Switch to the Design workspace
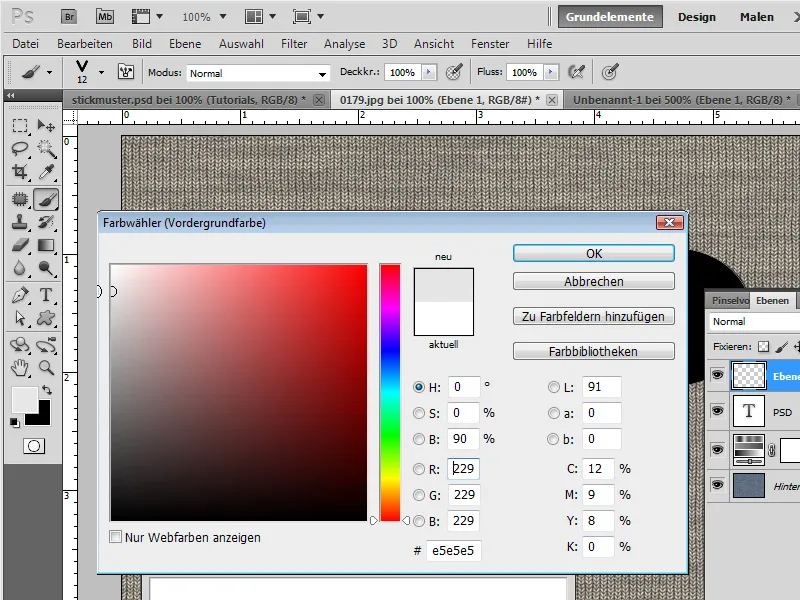 click(x=696, y=17)
